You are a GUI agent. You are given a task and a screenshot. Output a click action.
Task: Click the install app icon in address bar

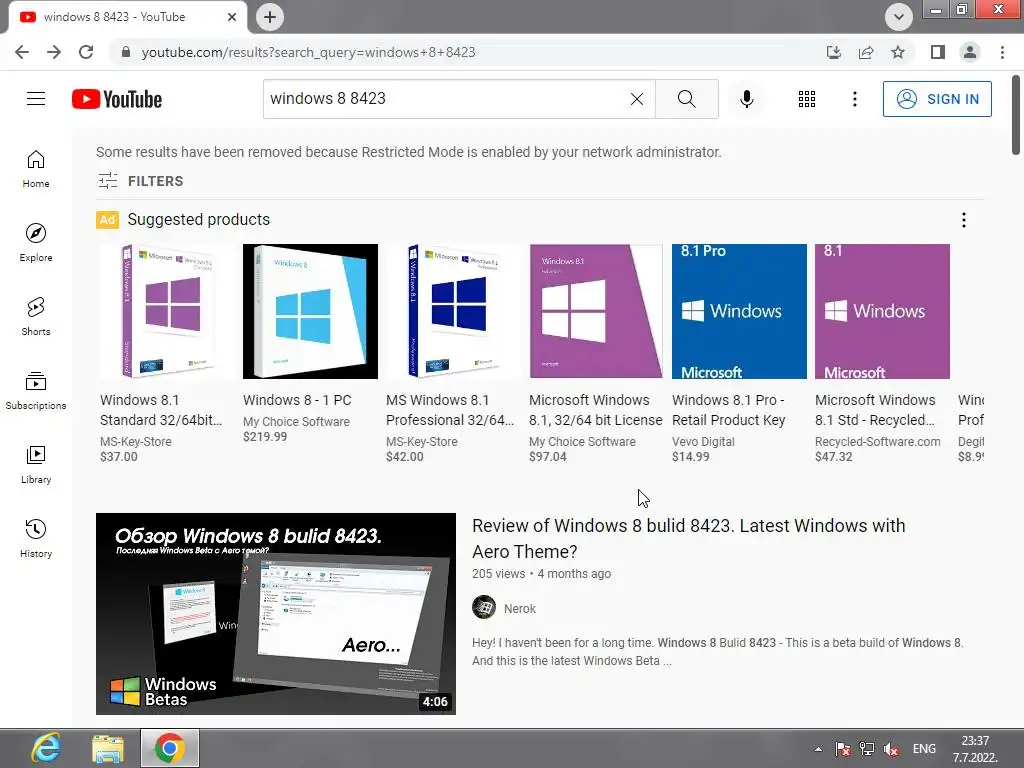(x=834, y=52)
